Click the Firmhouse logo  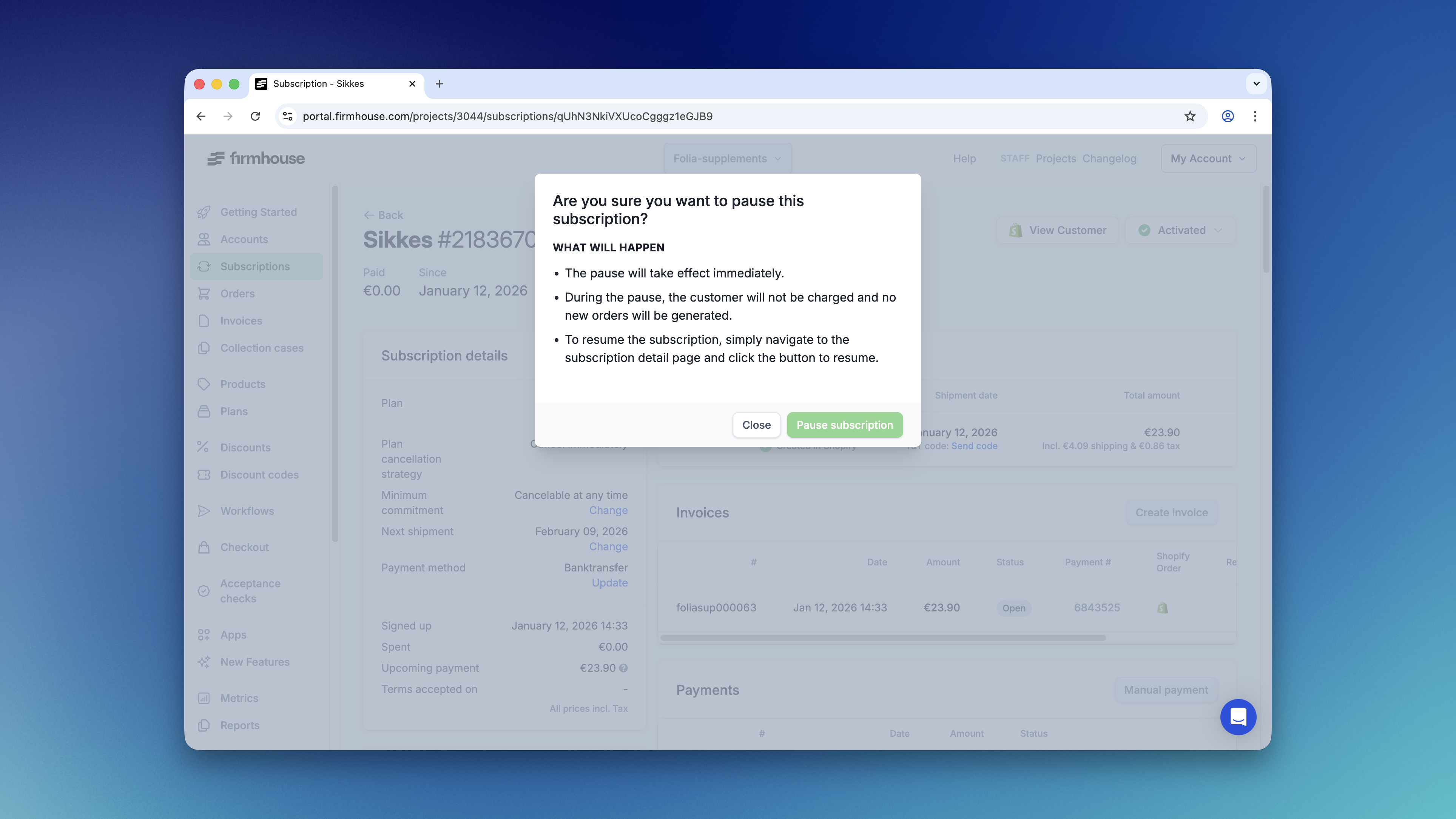click(x=256, y=158)
